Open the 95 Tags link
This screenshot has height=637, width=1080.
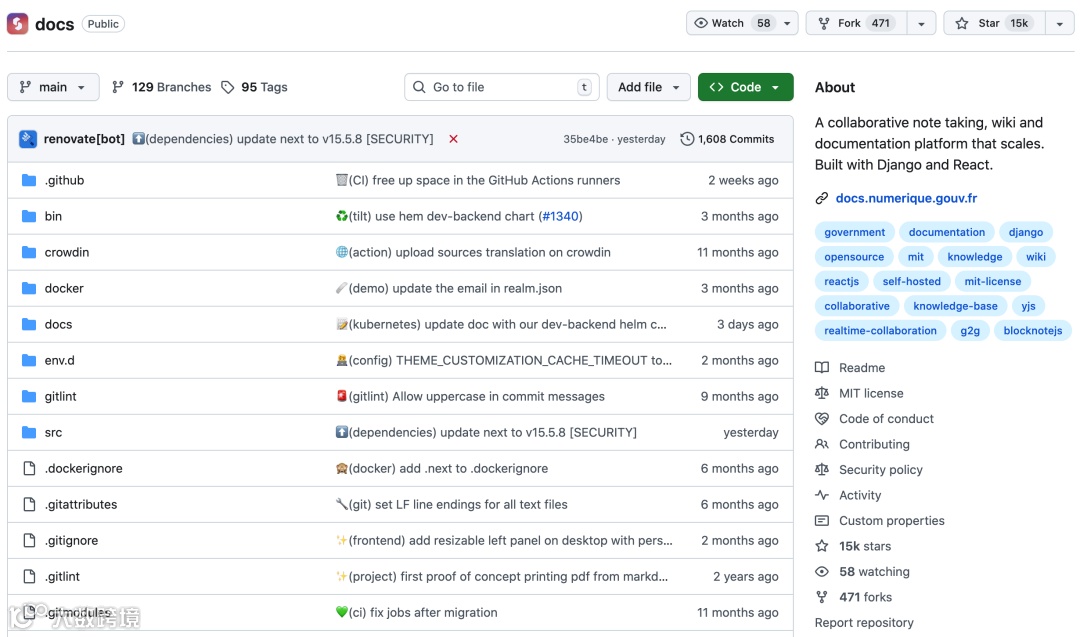tap(254, 87)
